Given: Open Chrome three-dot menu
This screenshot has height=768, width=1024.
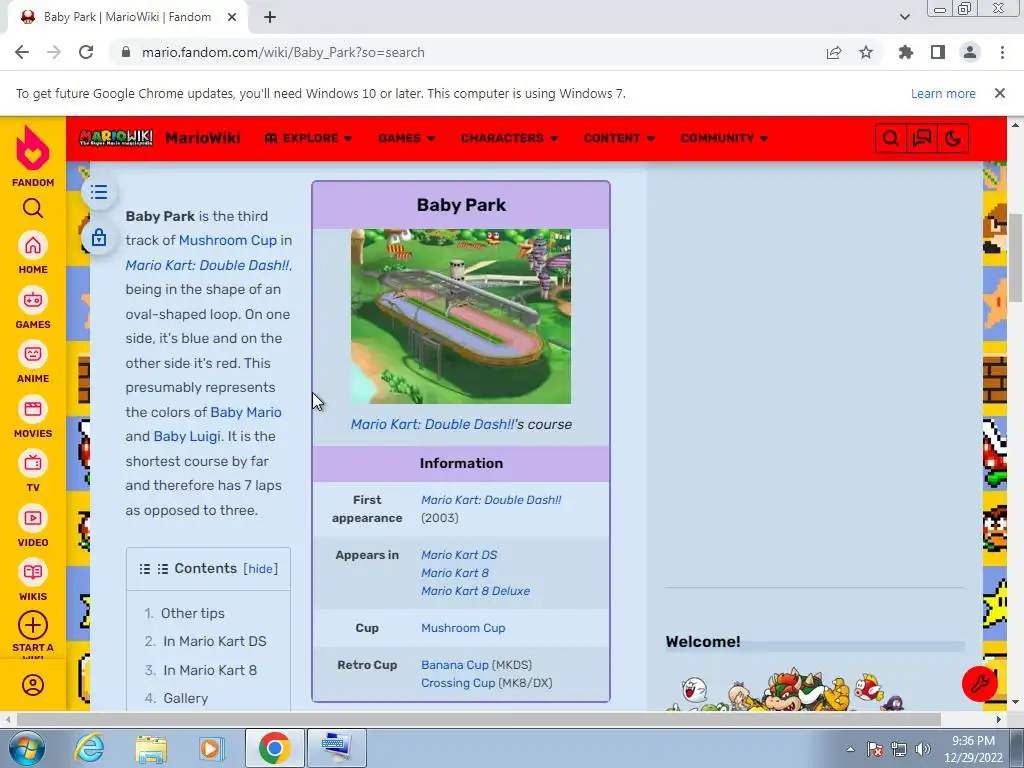Looking at the screenshot, I should [1002, 52].
